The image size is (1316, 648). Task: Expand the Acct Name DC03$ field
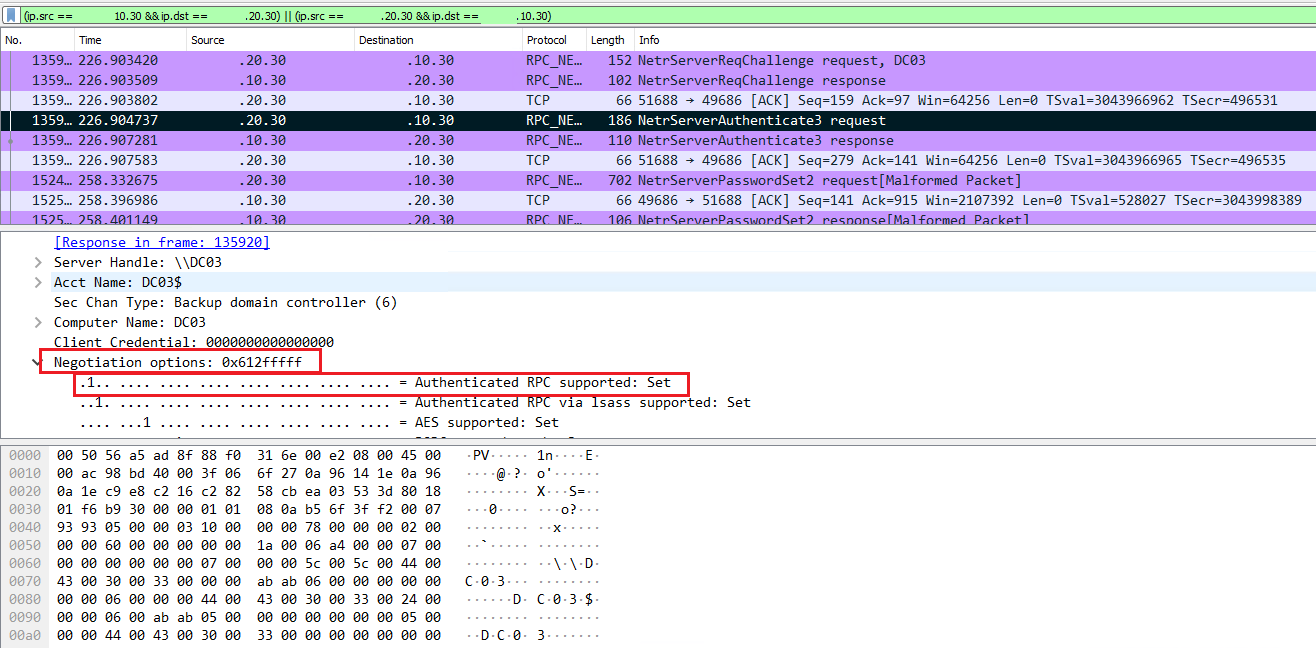tap(37, 281)
